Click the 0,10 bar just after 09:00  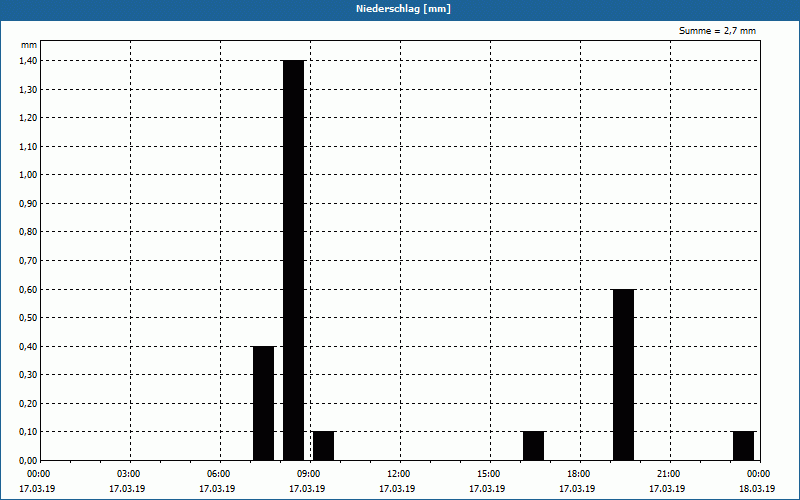click(x=323, y=446)
